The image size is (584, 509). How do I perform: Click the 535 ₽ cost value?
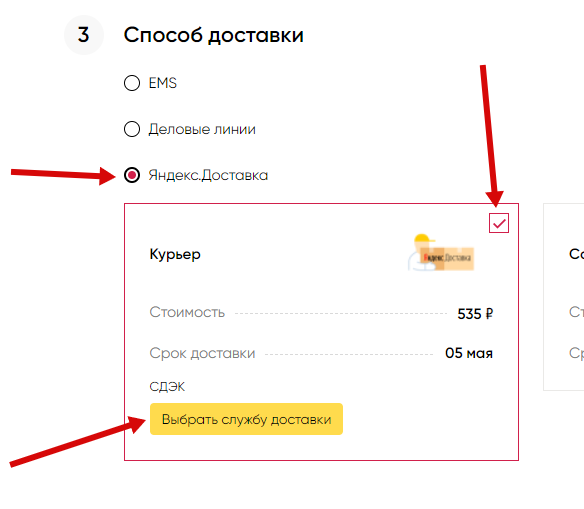(x=475, y=314)
